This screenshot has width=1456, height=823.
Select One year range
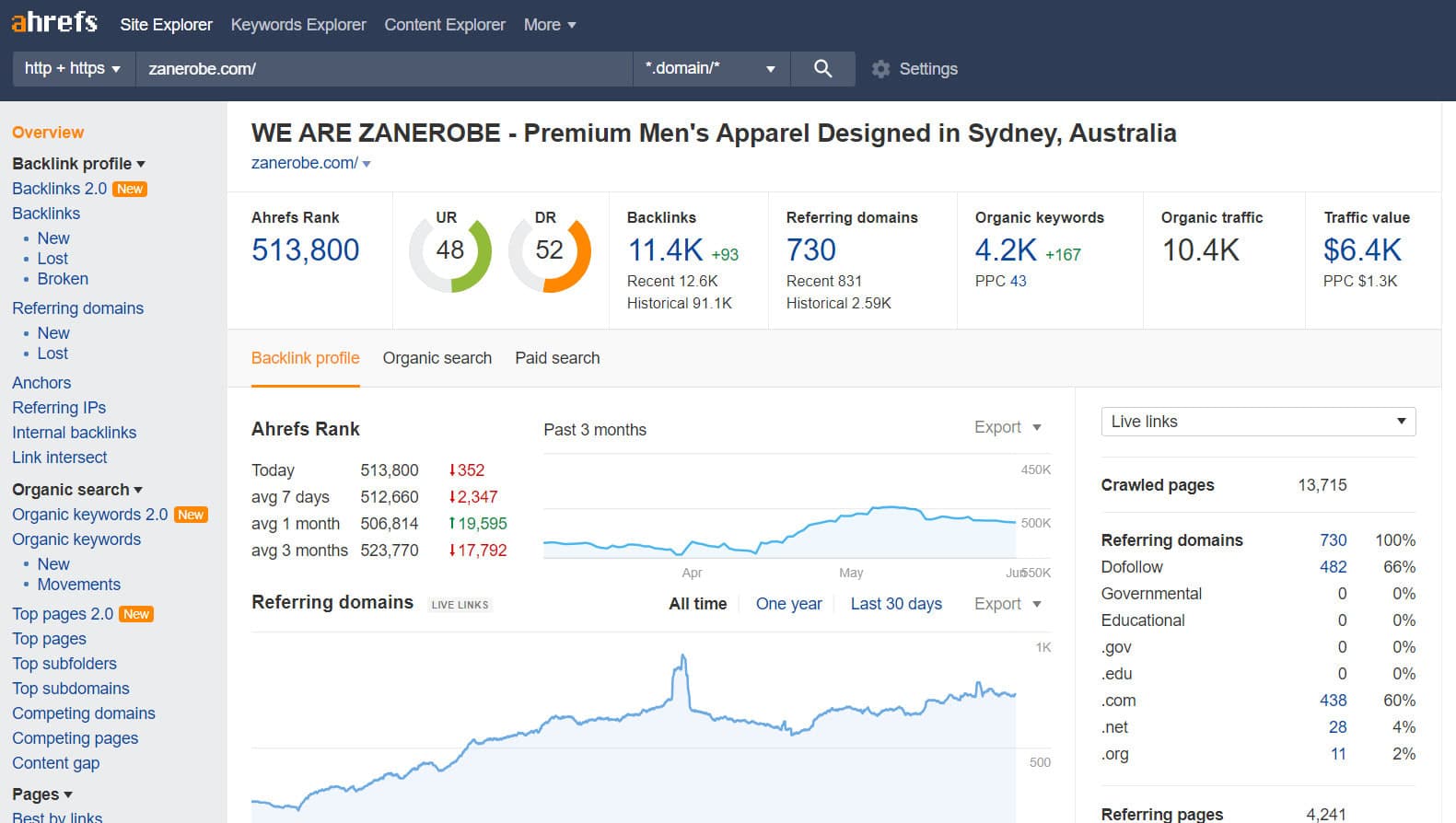(x=789, y=604)
